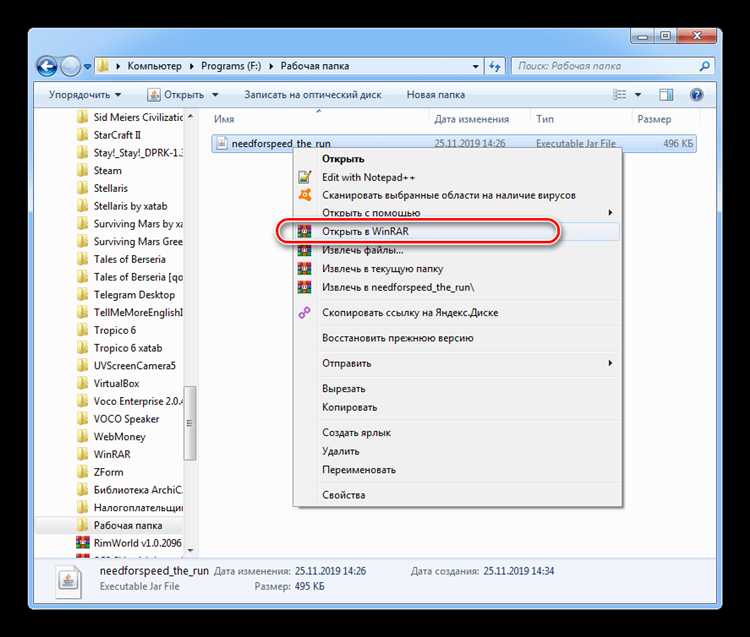Click the Tropico 6 xatab folder icon
The height and width of the screenshot is (637, 750).
(x=83, y=348)
